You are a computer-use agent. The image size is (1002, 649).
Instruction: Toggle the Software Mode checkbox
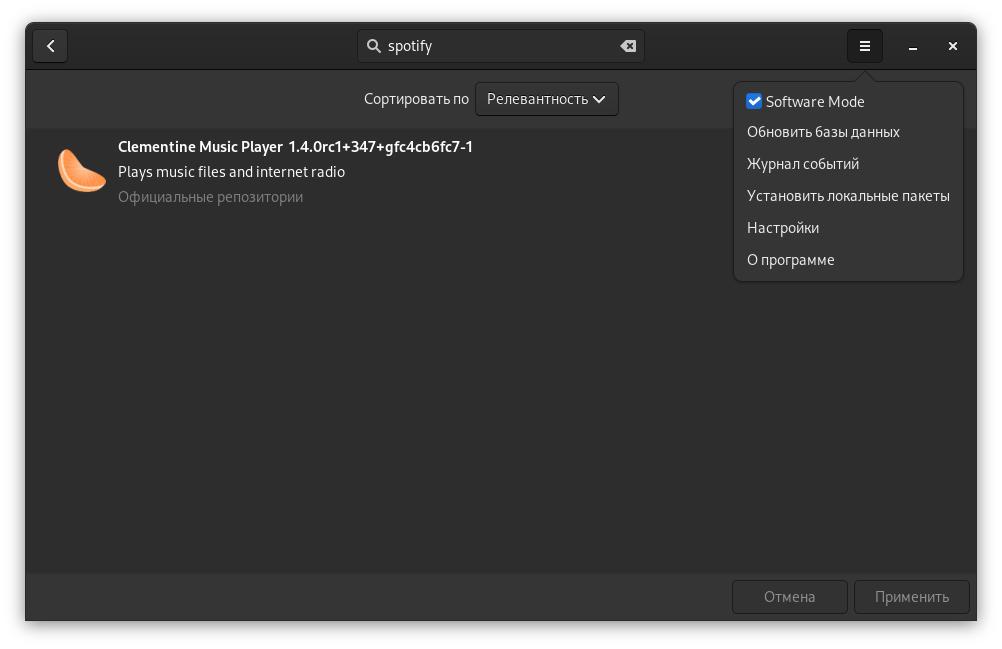point(754,101)
